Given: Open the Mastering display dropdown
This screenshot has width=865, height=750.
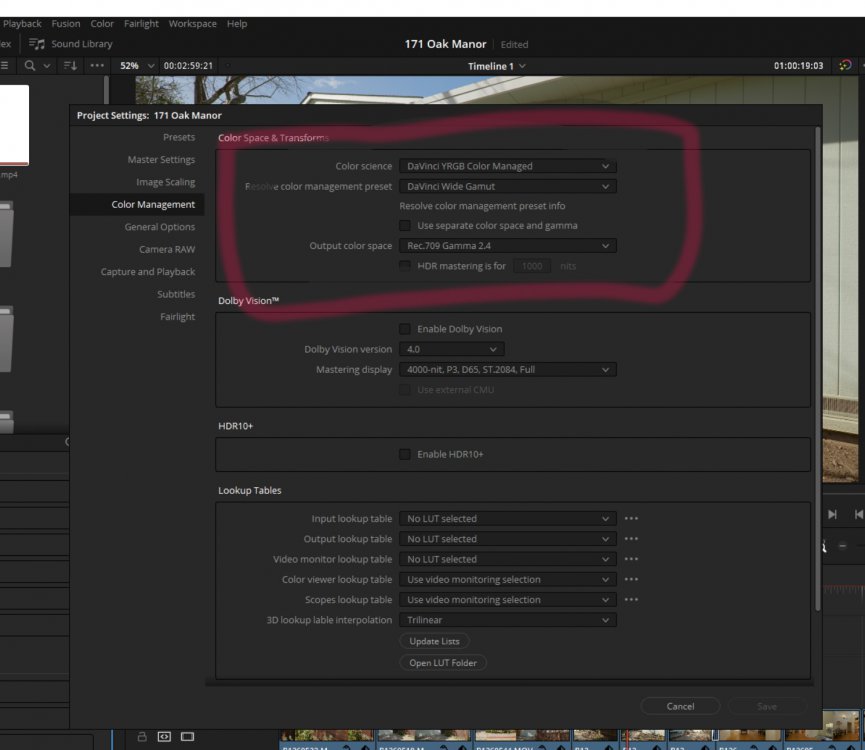Looking at the screenshot, I should 507,370.
